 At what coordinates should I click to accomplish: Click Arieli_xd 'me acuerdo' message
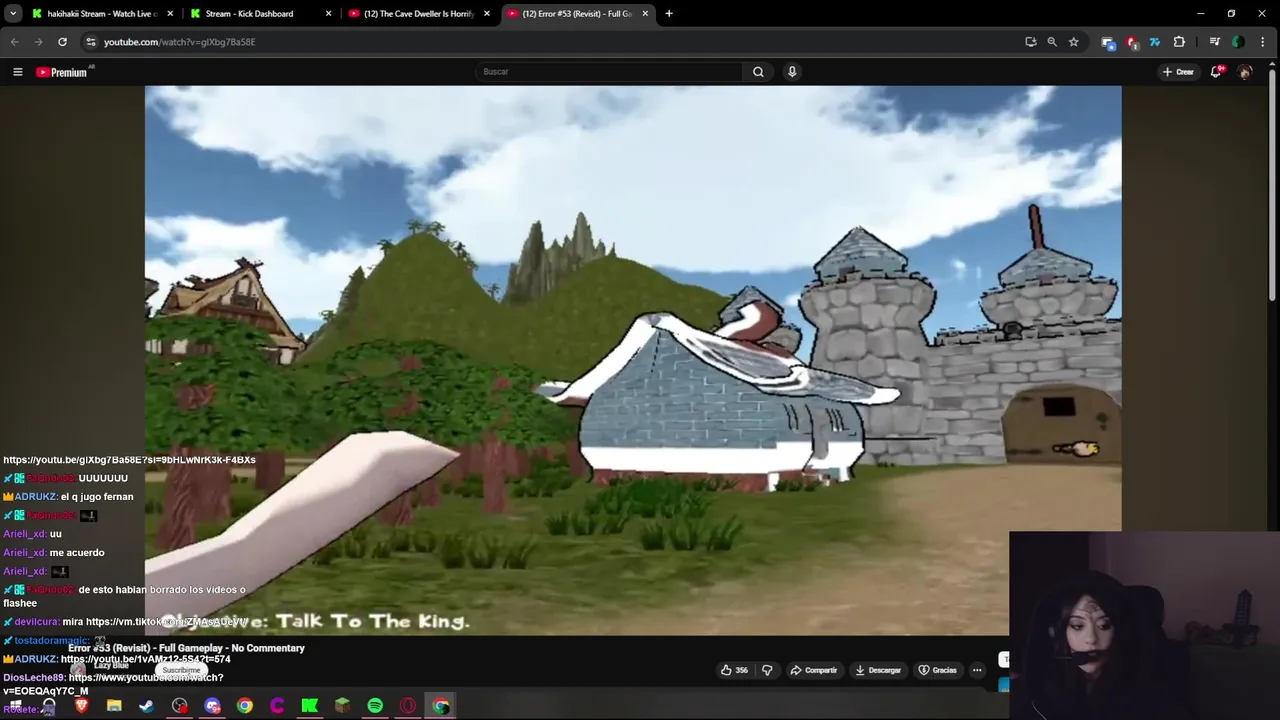77,553
